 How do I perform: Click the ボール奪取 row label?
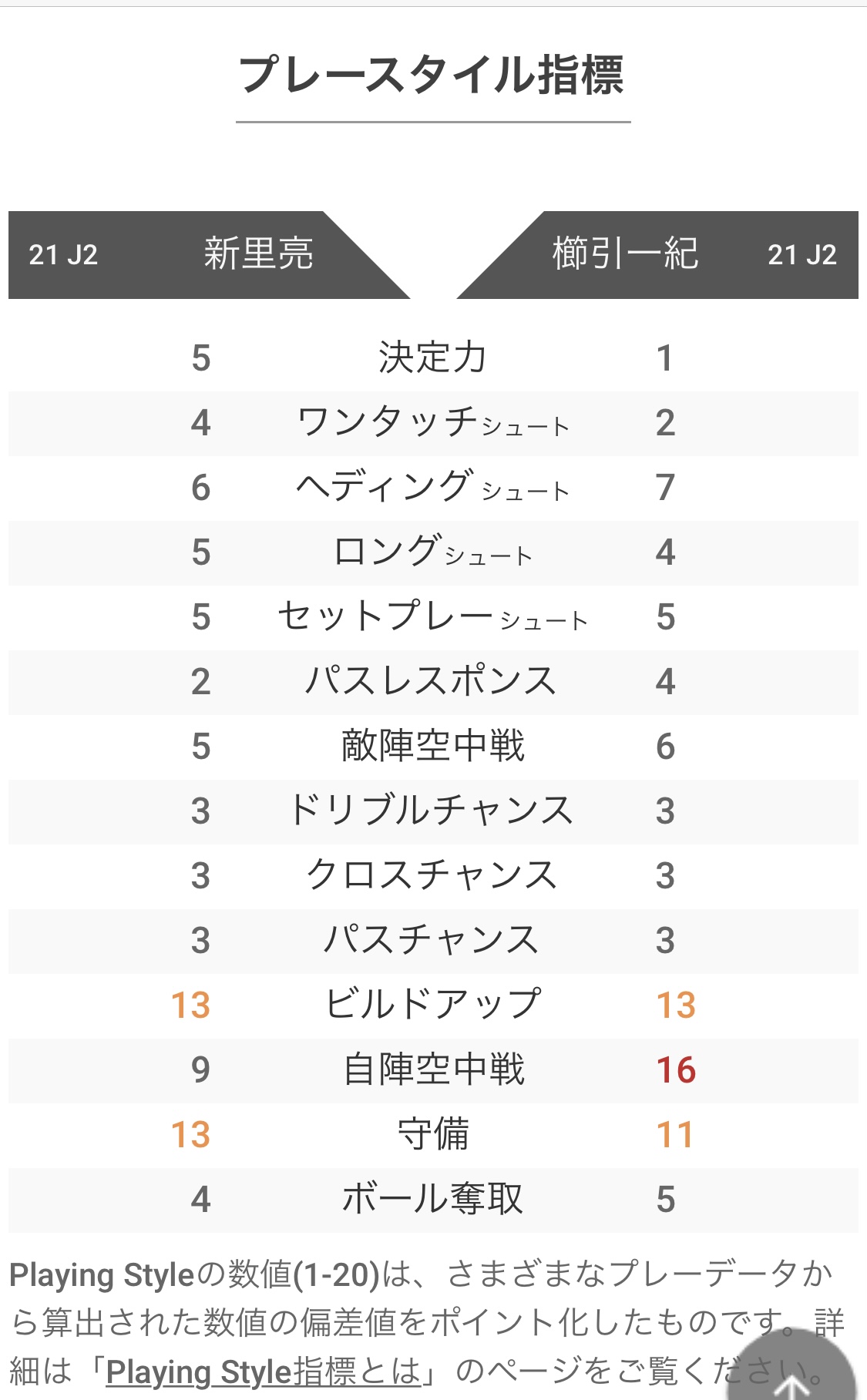coord(432,1200)
